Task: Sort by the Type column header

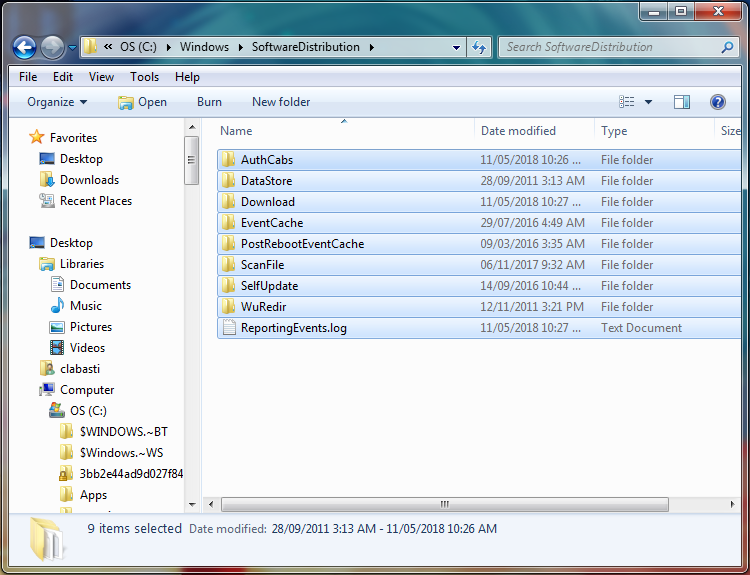Action: point(654,131)
